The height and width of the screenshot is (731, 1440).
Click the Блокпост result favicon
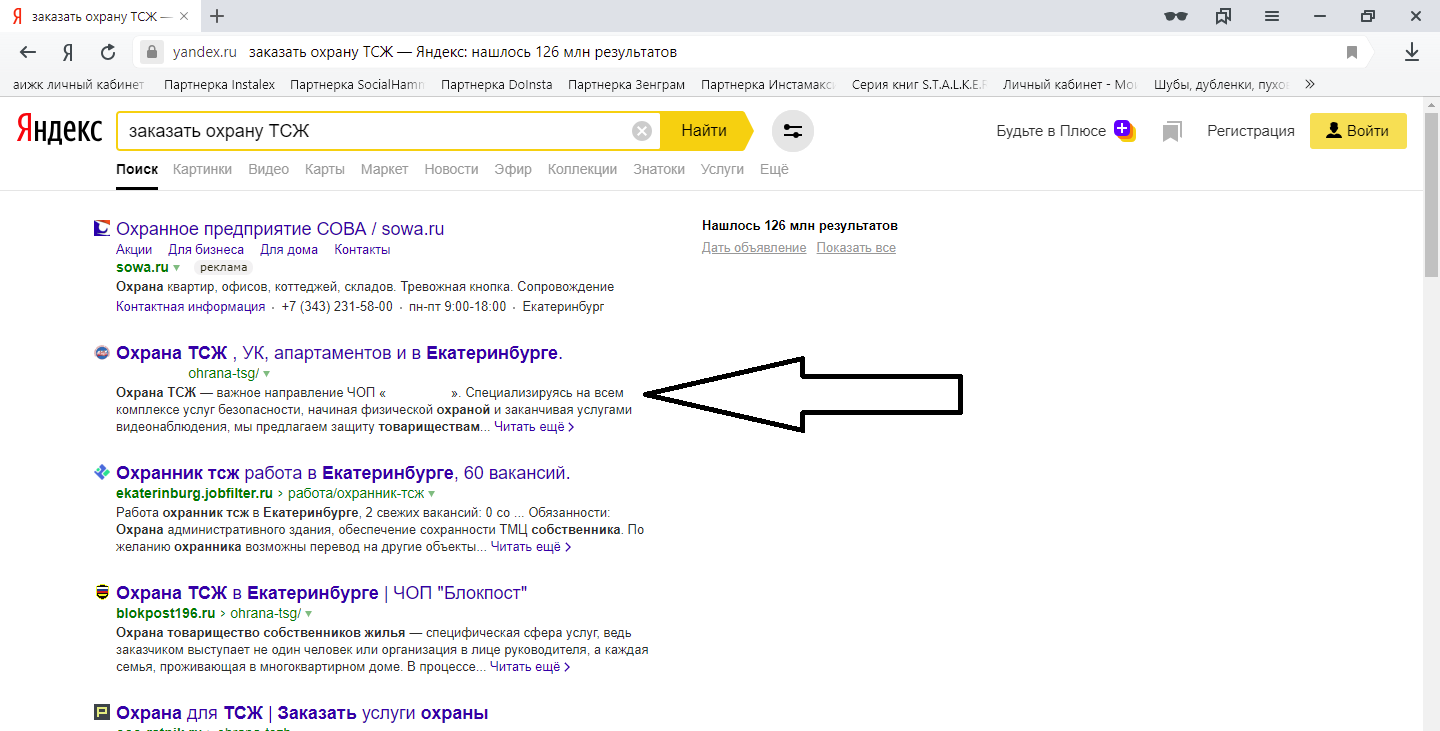101,592
